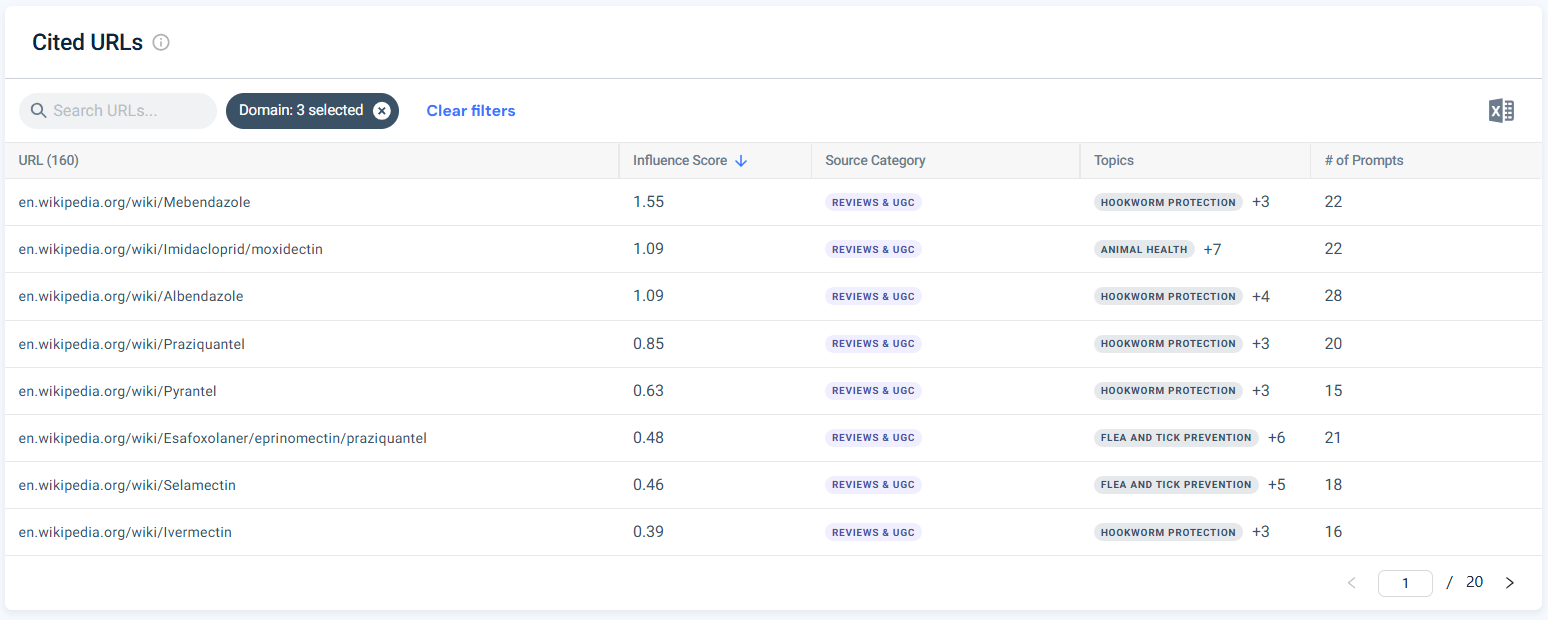
Task: Focus the Search URLs input field
Action: point(118,111)
